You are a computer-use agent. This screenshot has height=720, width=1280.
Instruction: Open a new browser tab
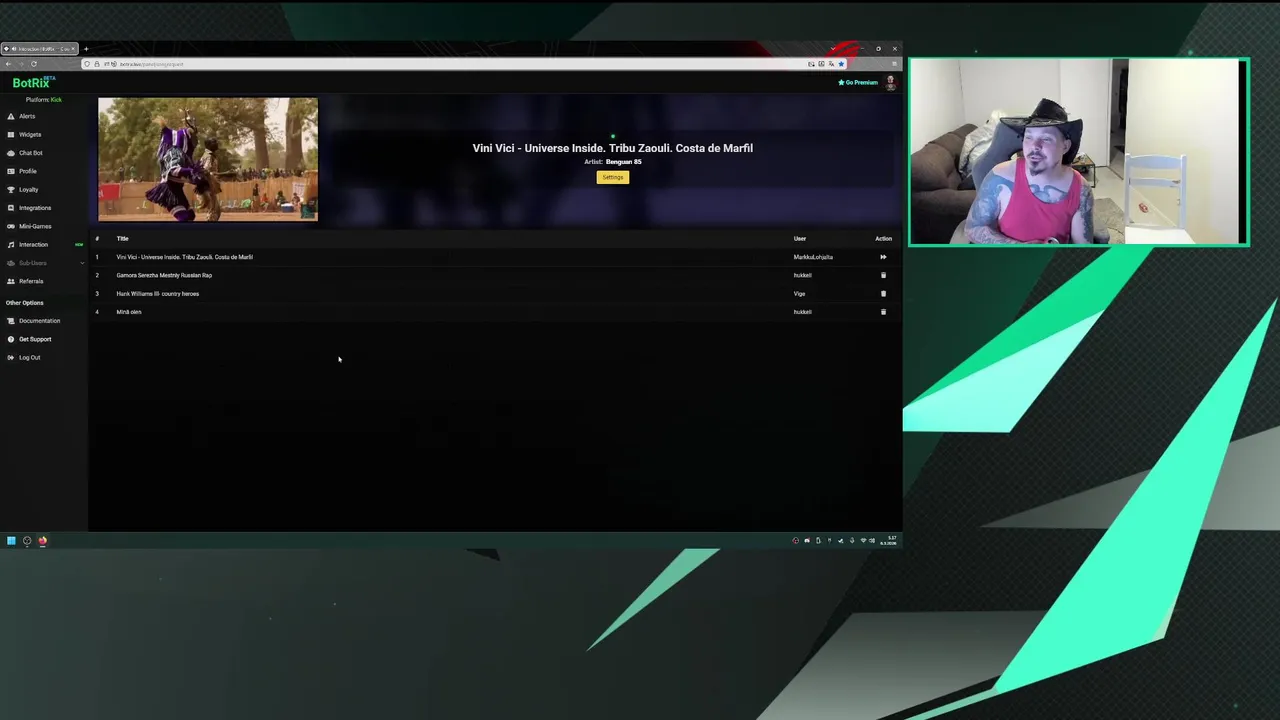click(86, 49)
